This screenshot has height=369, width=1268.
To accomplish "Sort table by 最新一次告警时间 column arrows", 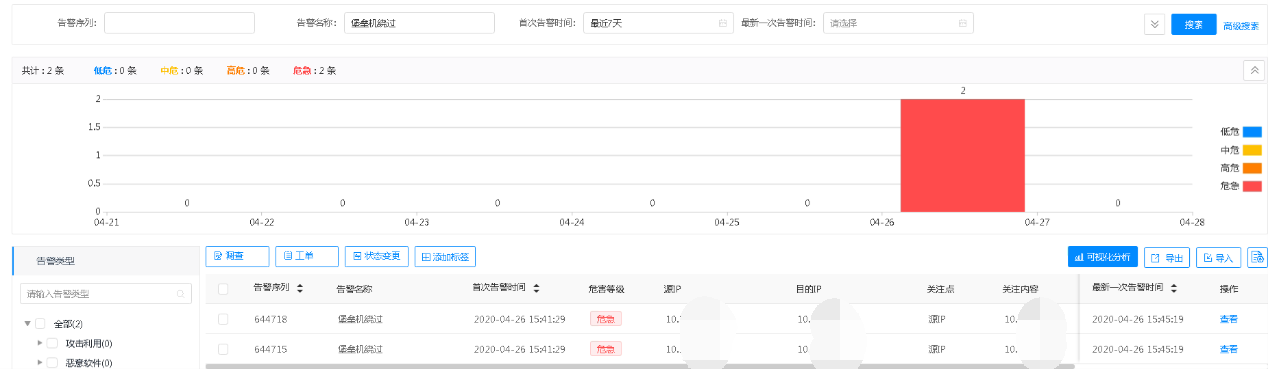I will (x=1173, y=288).
